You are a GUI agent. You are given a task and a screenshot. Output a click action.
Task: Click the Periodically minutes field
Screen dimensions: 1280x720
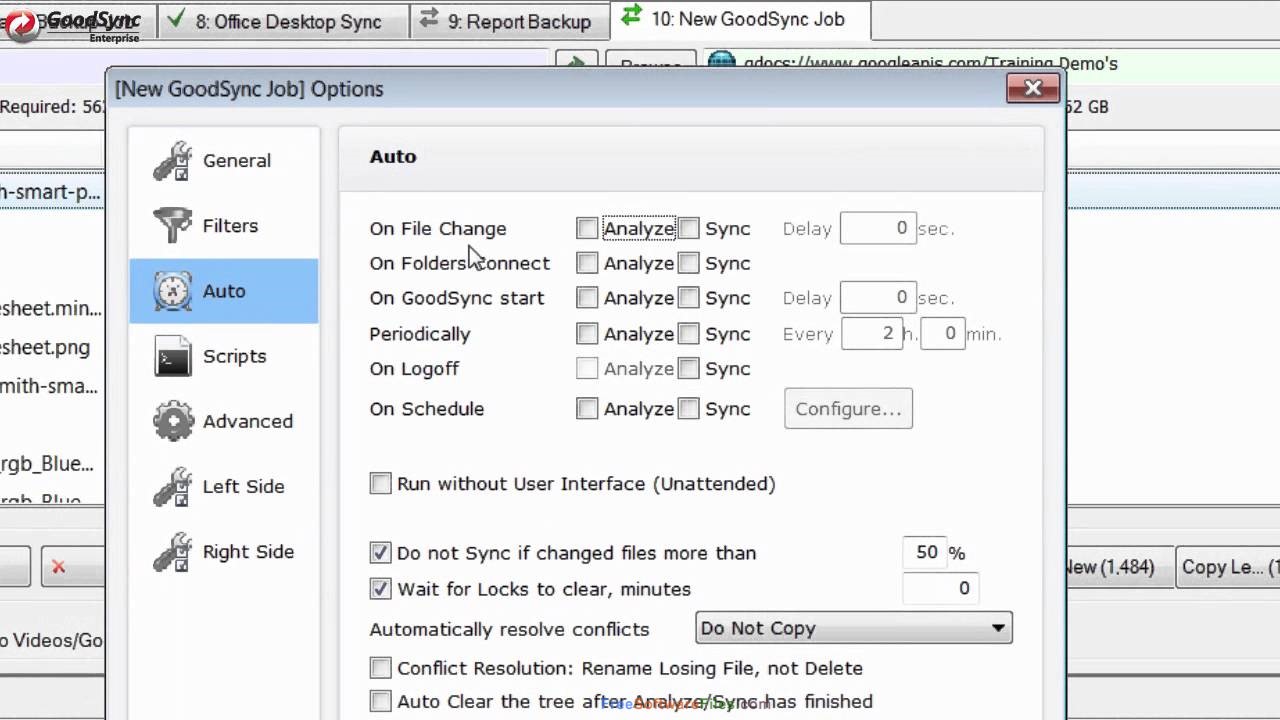pos(942,334)
